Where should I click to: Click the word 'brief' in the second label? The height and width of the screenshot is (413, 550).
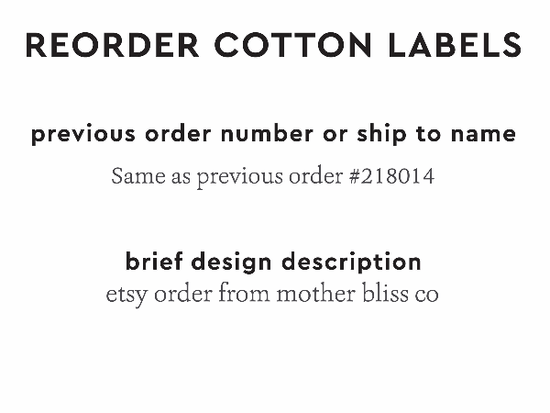pyautogui.click(x=154, y=261)
